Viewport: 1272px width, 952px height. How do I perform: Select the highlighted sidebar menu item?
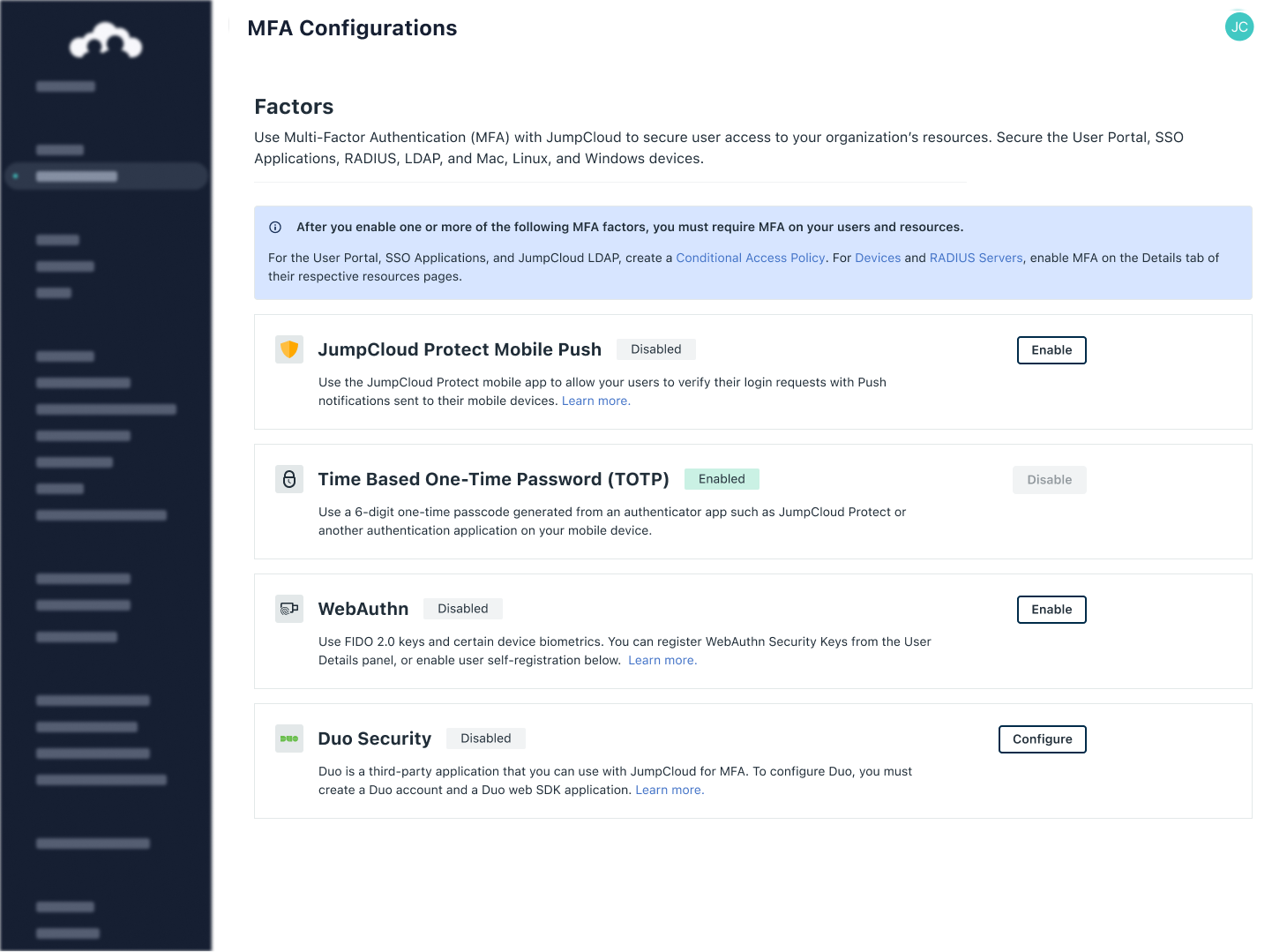click(106, 176)
